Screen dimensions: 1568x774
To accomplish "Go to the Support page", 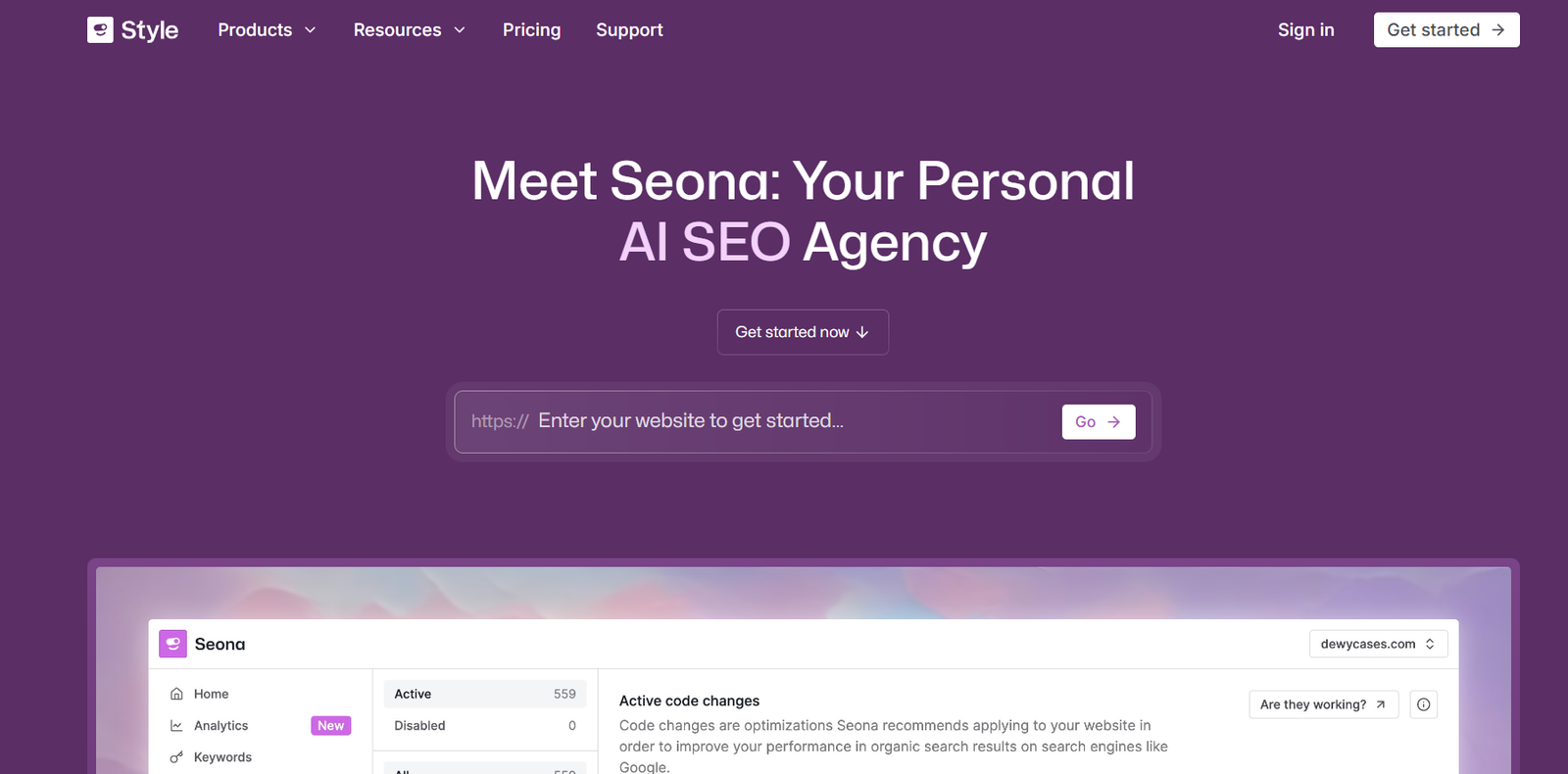I will pos(629,30).
